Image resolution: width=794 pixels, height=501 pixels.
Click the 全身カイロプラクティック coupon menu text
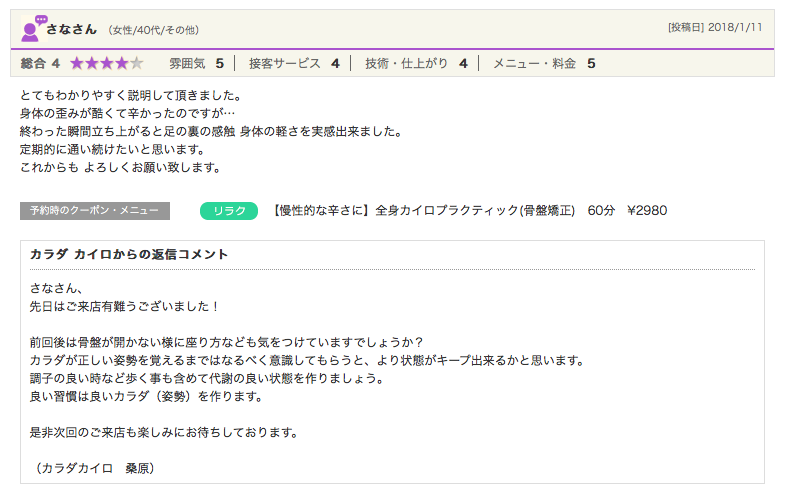[x=475, y=210]
